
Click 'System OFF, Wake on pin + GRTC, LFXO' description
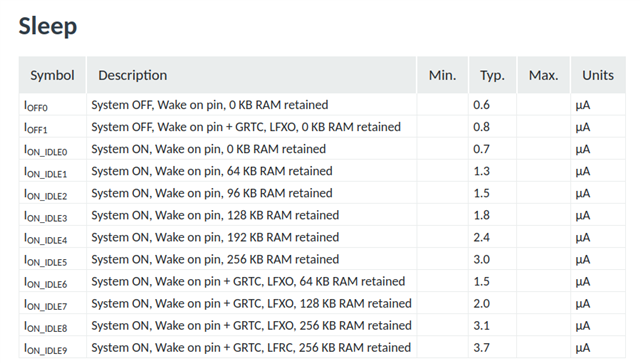246,127
